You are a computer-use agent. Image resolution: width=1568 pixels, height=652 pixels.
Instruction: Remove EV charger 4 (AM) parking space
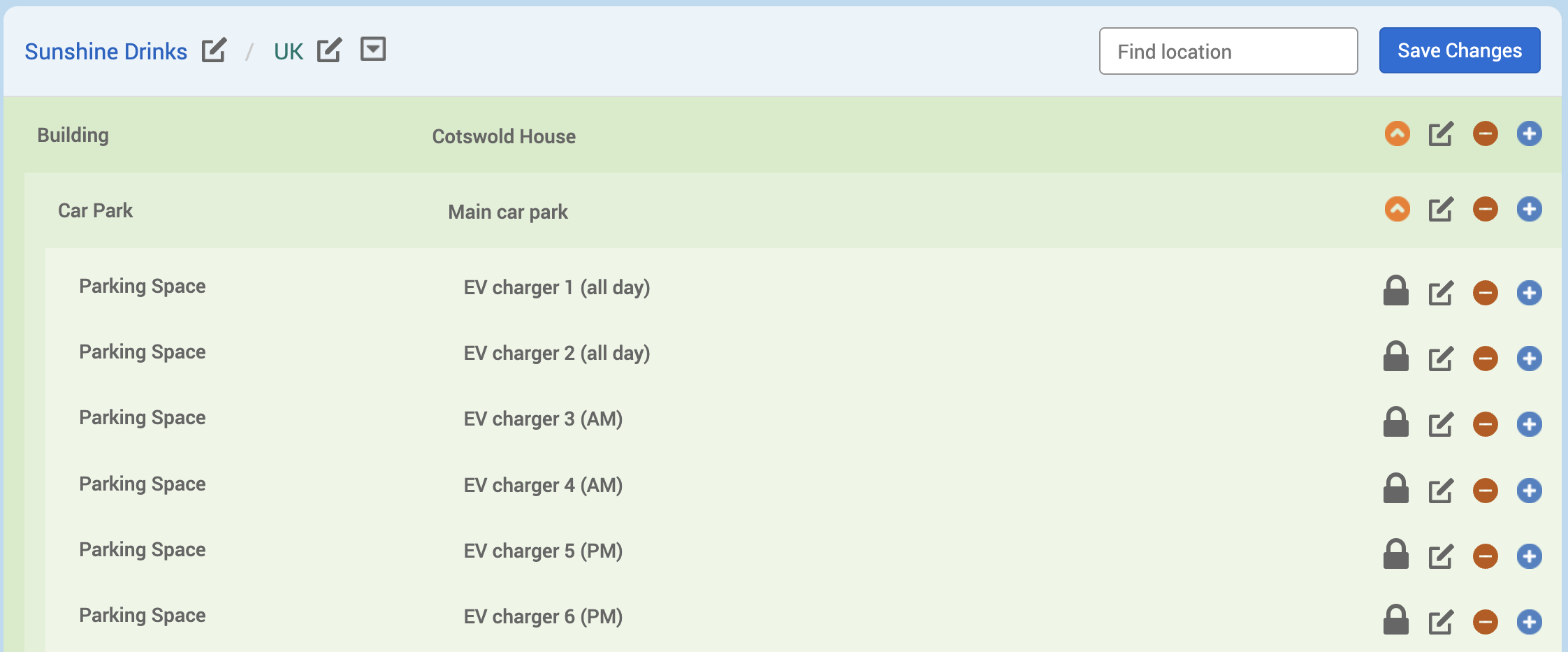tap(1485, 491)
